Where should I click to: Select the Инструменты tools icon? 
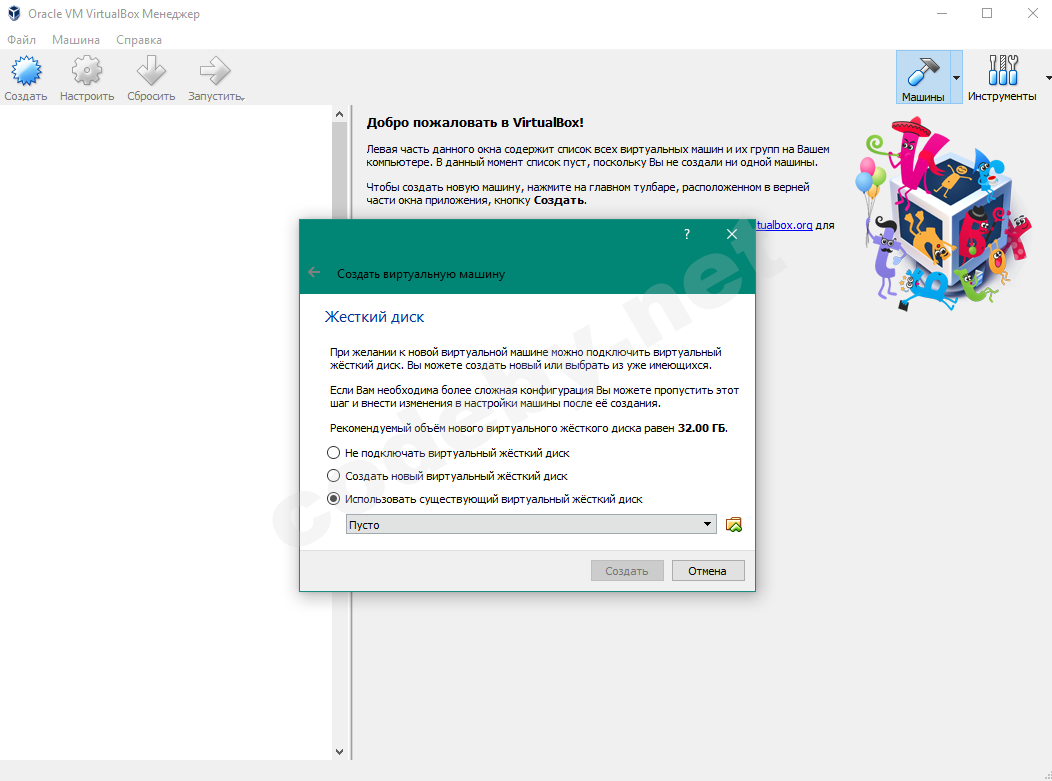click(x=1003, y=70)
